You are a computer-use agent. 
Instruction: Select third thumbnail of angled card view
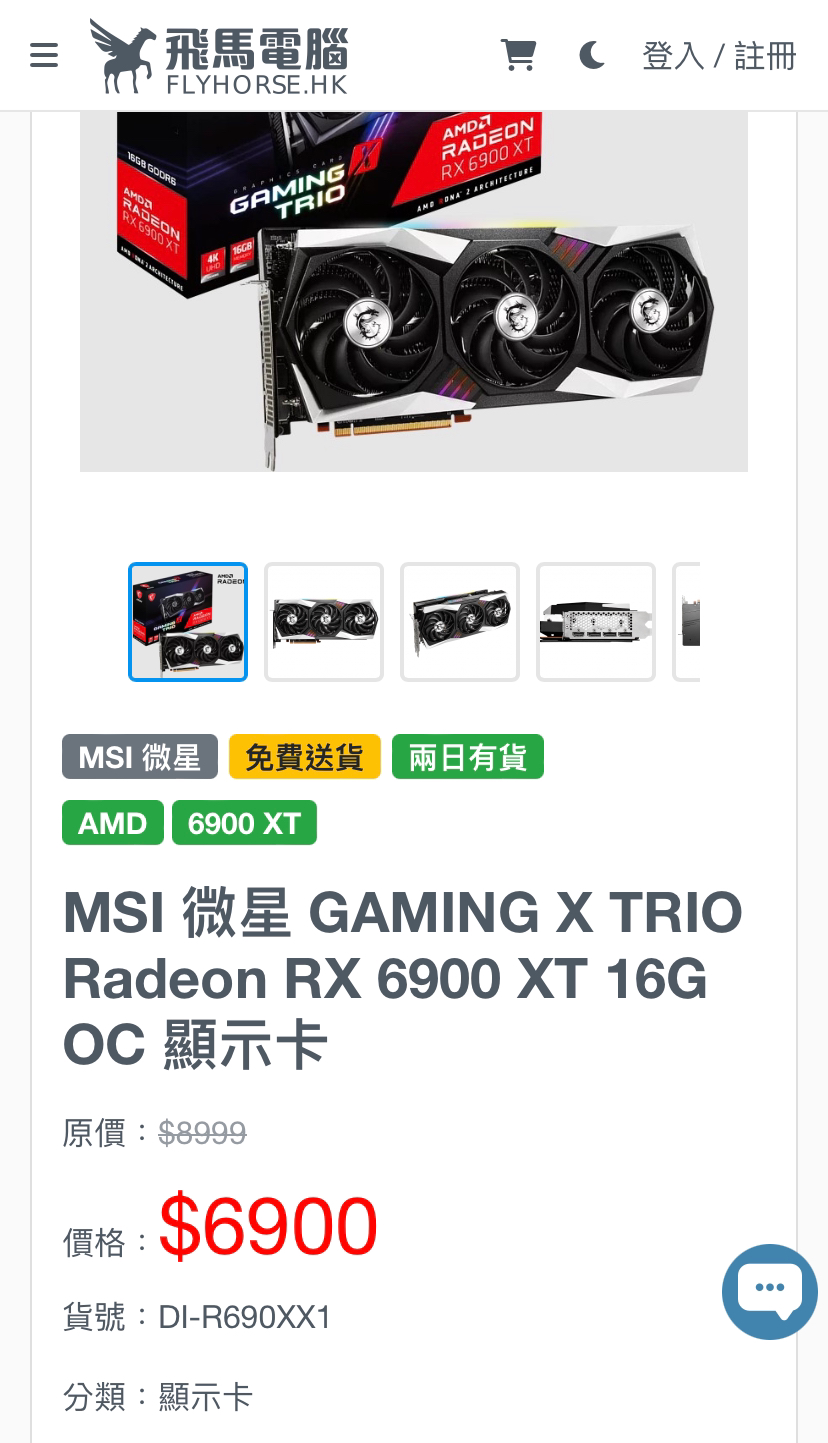click(460, 622)
